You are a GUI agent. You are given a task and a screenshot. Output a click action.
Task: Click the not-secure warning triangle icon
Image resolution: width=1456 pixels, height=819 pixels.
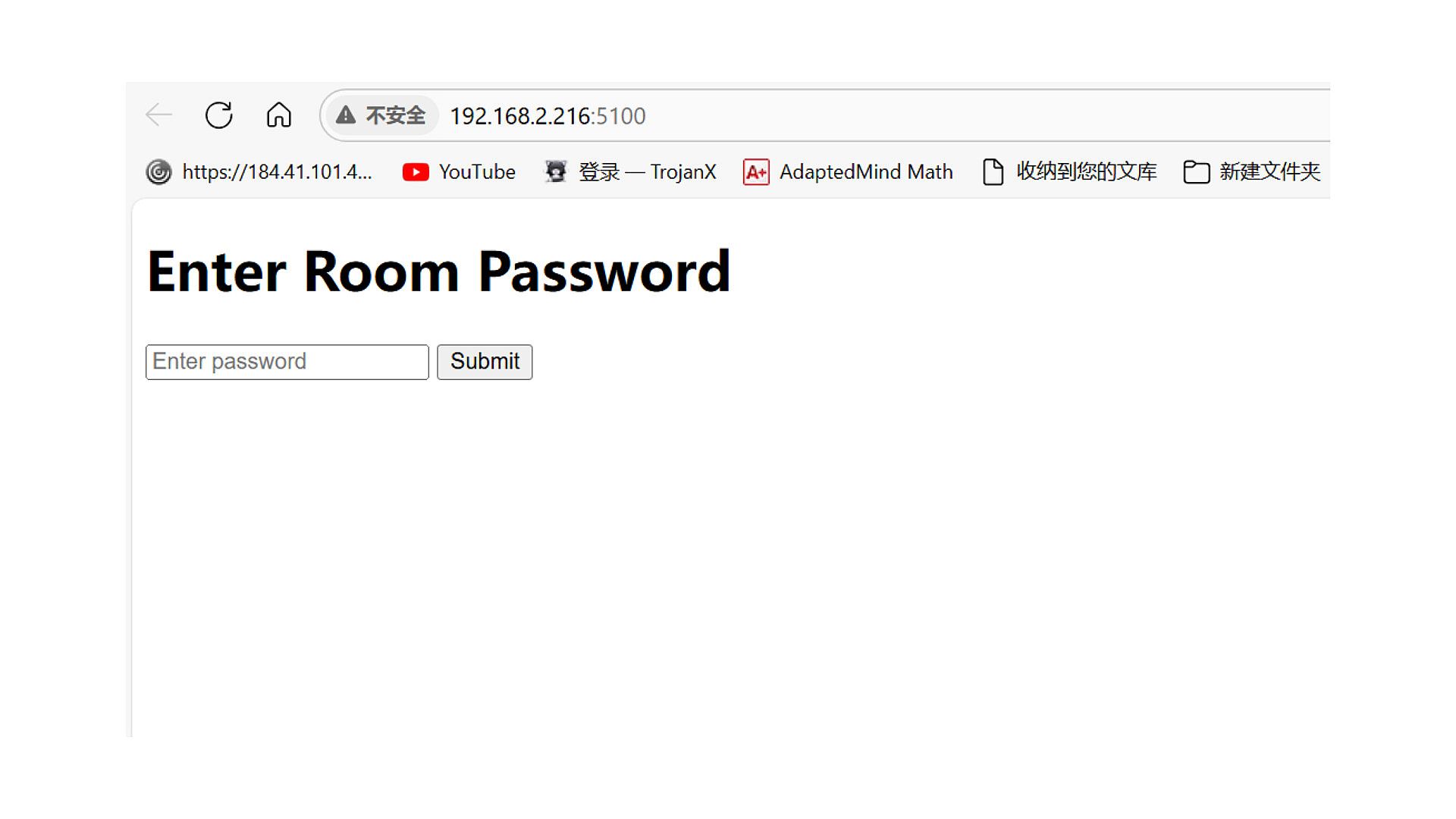[x=346, y=115]
